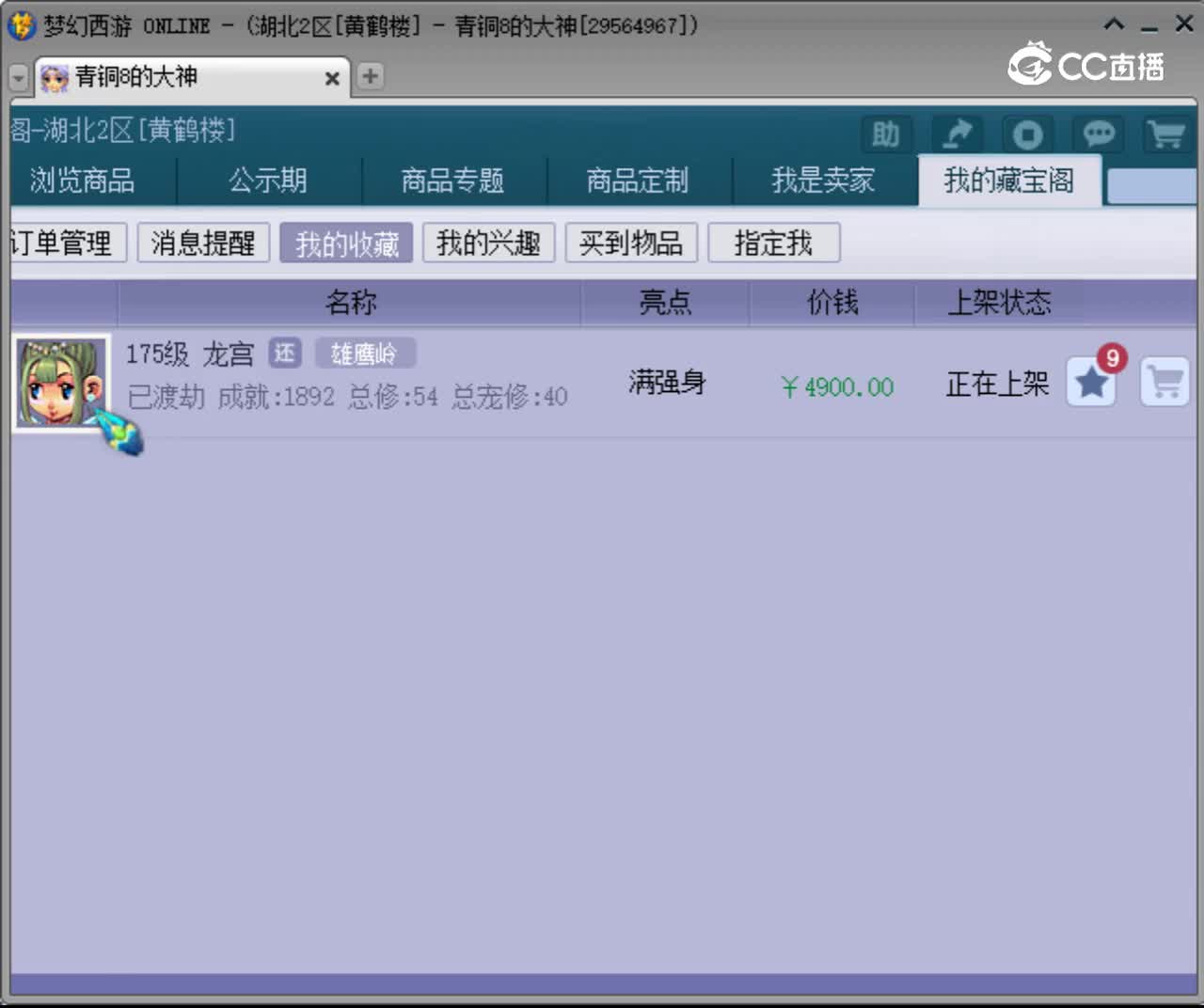Go to 我是卖家 tab
The height and width of the screenshot is (1008, 1204).
(x=823, y=180)
